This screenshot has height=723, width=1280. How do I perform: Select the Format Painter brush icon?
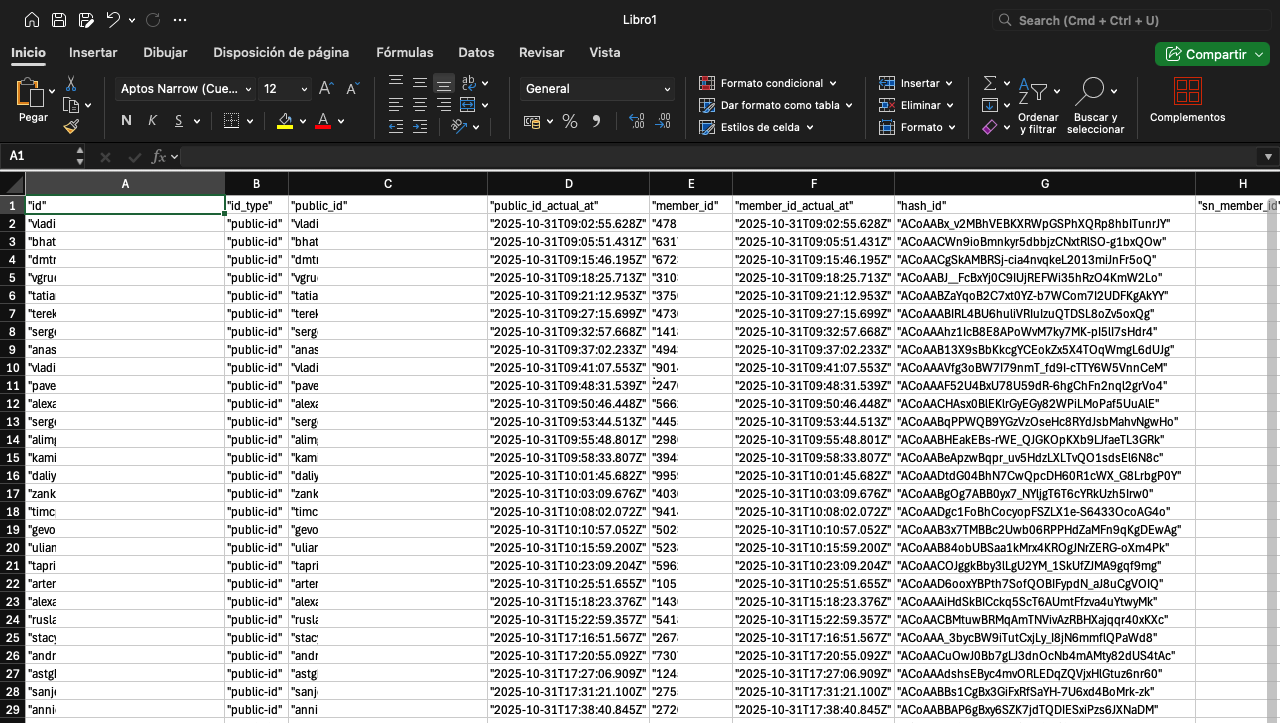pos(71,127)
